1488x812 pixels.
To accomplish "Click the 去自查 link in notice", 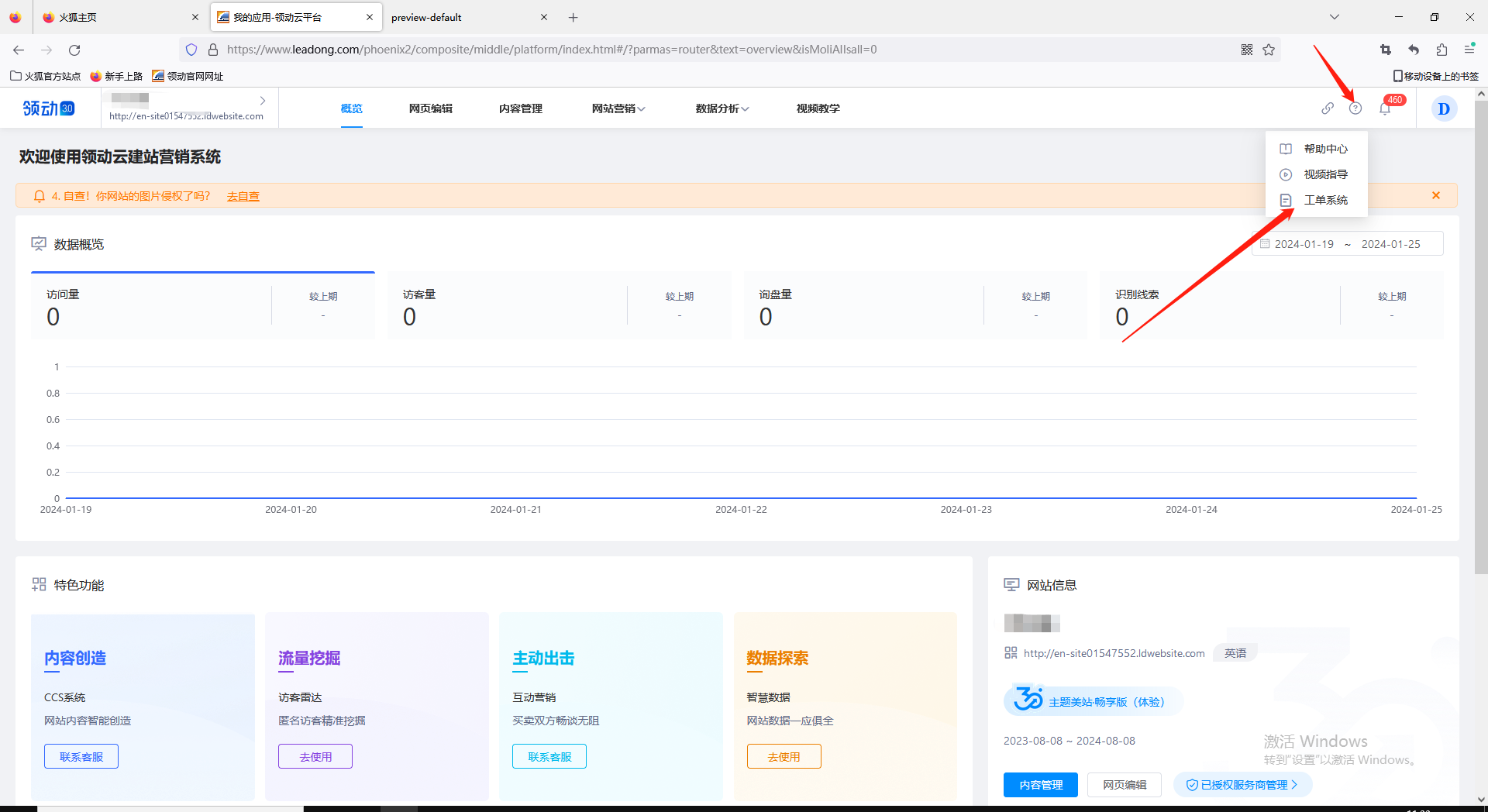I will point(243,196).
